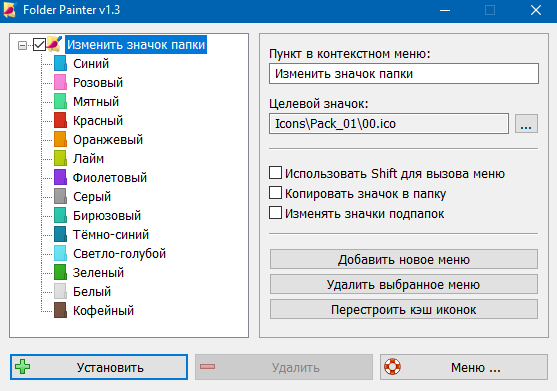Click the lime folder icon beside Лайм
557x391 pixels.
point(60,158)
